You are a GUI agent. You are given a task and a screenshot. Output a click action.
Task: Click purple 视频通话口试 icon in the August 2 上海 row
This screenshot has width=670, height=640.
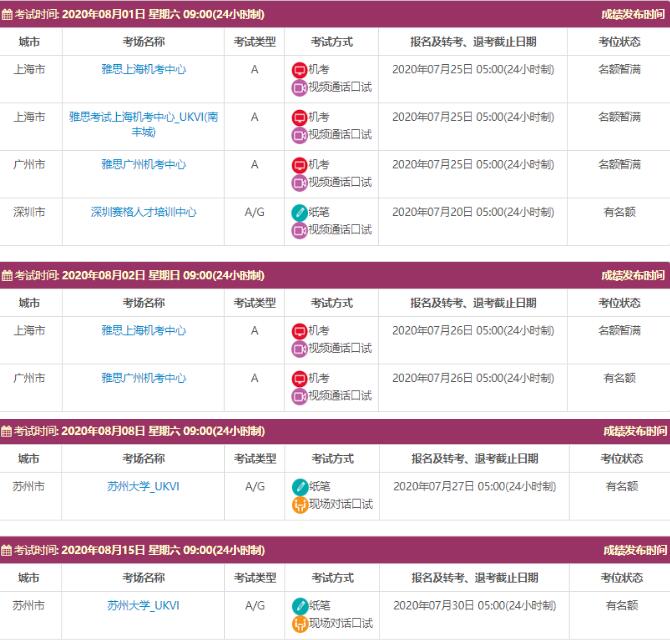[x=299, y=349]
